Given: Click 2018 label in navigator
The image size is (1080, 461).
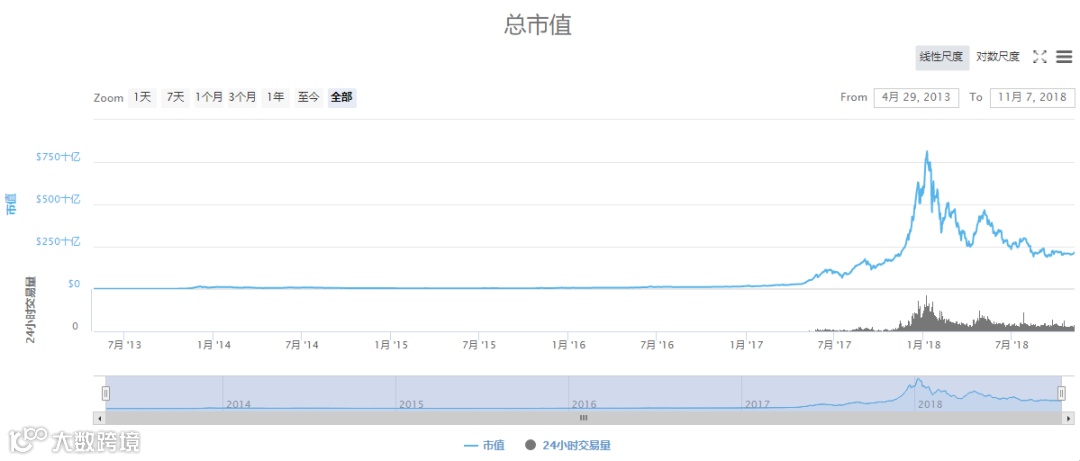Looking at the screenshot, I should (x=930, y=404).
